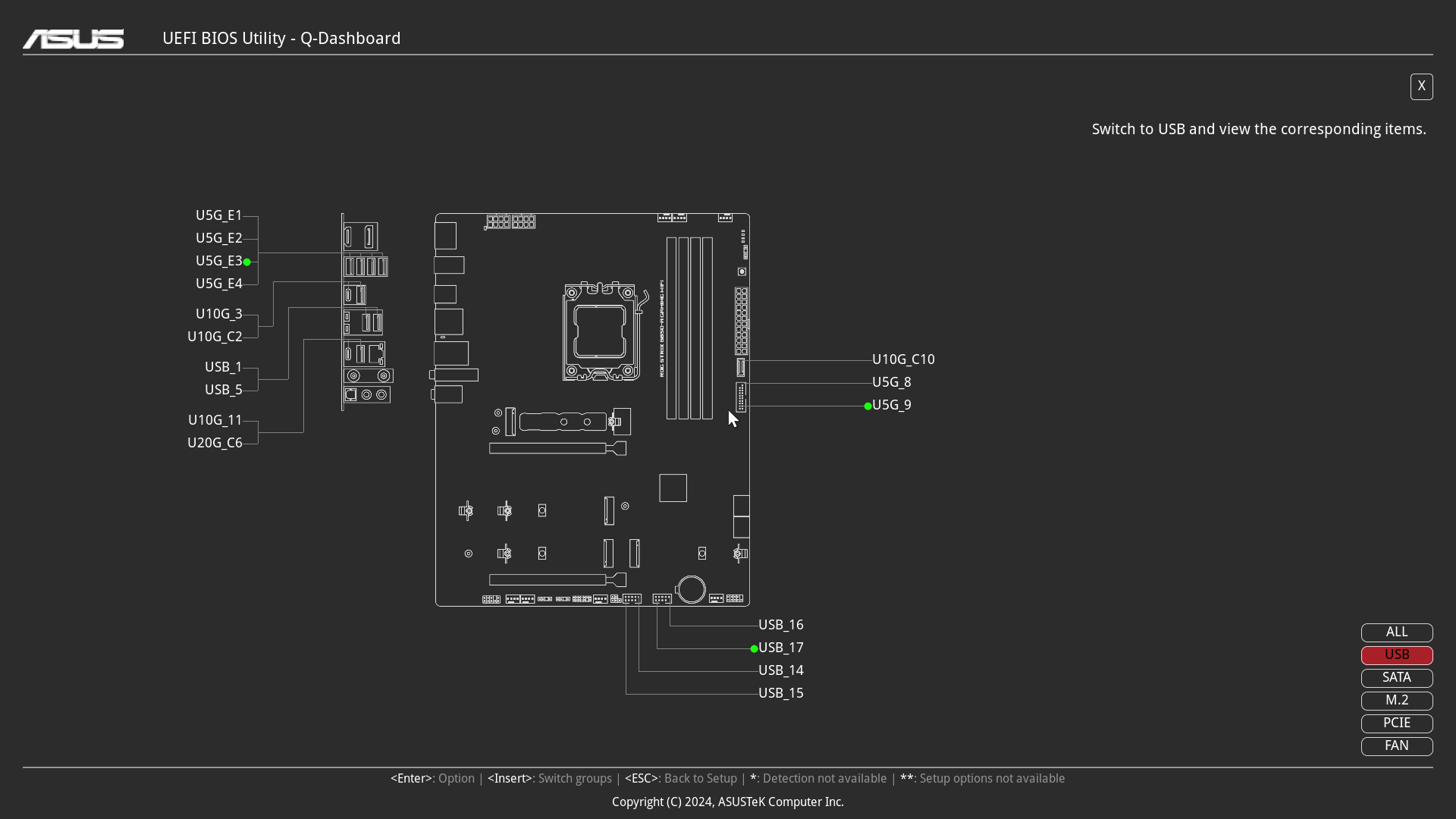Click the 'Switch to USB' help text
1456x819 pixels.
(x=1259, y=130)
